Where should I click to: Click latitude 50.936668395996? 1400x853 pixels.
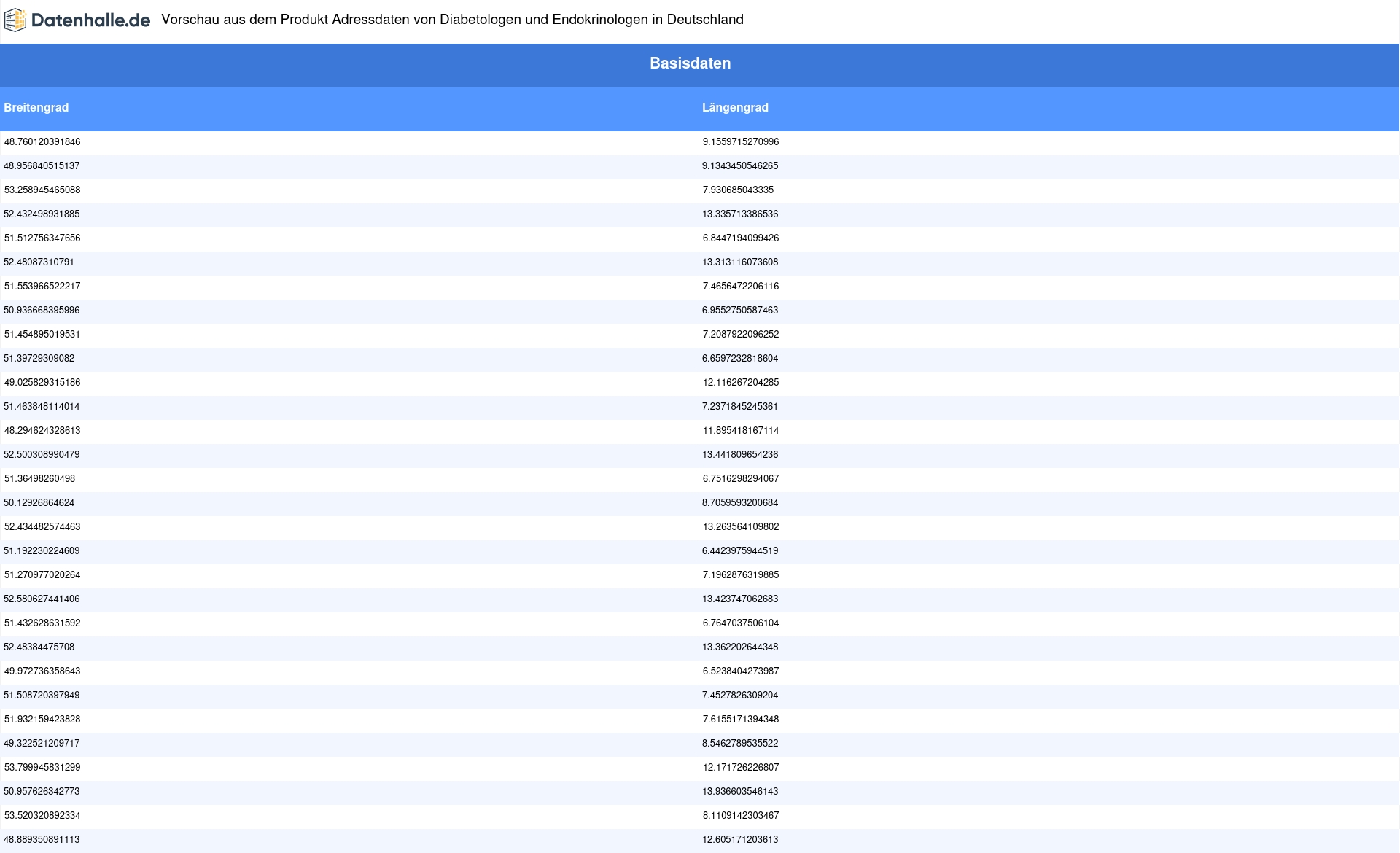(x=42, y=311)
